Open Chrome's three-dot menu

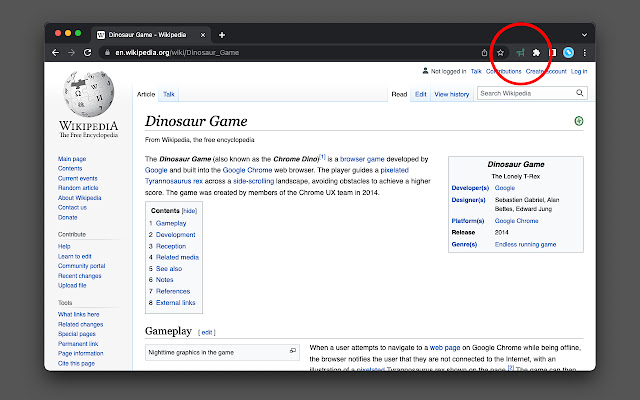pos(584,53)
